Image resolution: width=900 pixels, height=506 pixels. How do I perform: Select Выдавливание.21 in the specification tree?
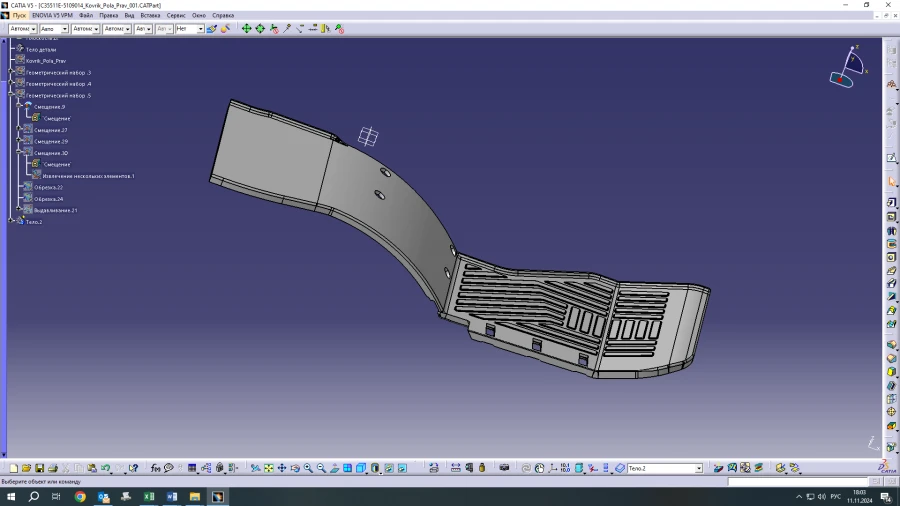pyautogui.click(x=55, y=211)
